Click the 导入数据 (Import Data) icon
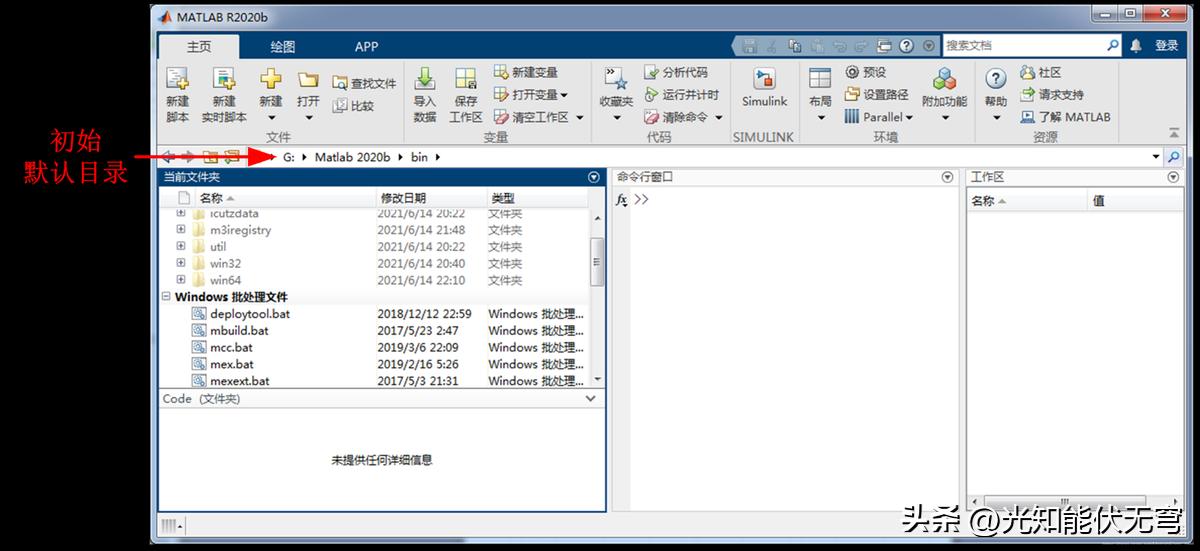The width and height of the screenshot is (1200, 551). point(425,79)
